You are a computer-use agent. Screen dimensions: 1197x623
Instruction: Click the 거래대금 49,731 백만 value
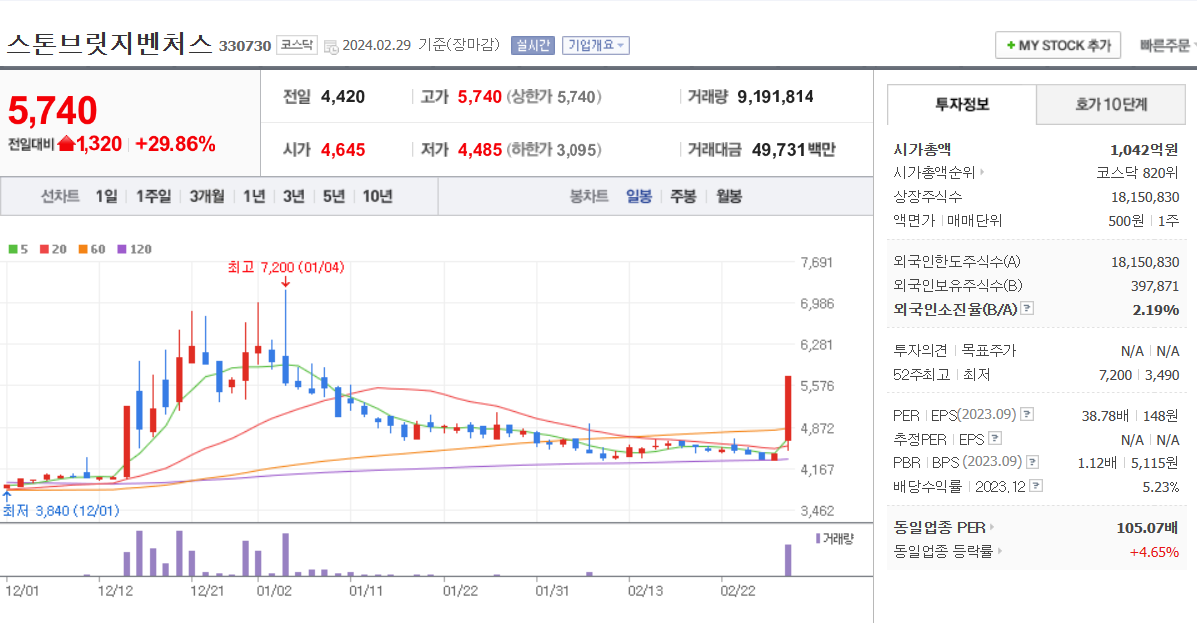[793, 150]
